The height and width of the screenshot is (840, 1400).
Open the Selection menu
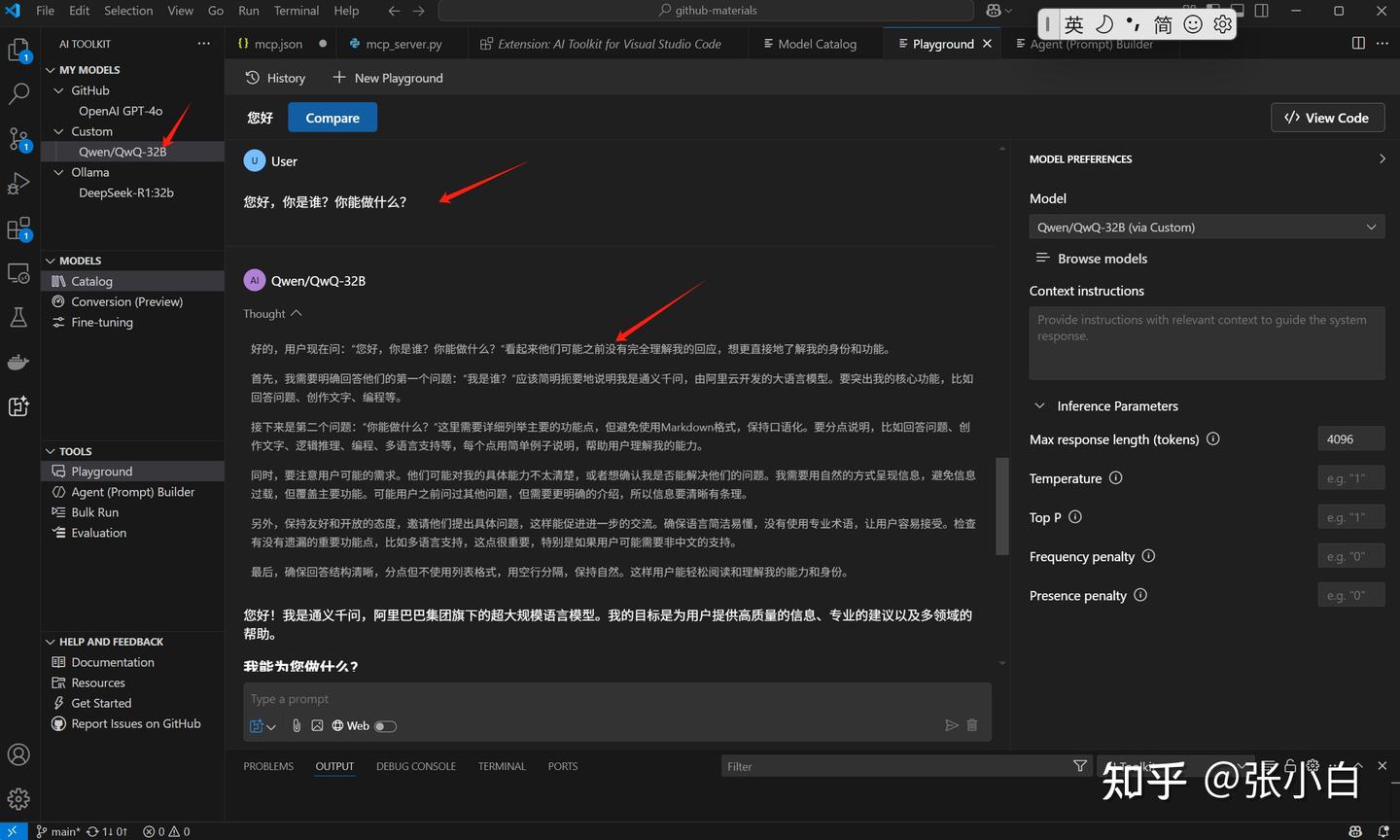128,11
